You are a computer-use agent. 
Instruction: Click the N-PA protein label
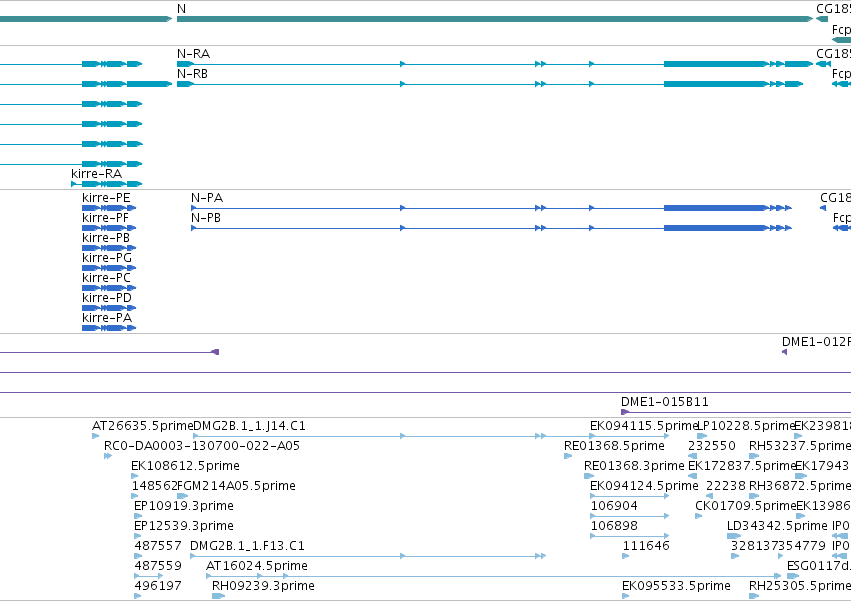pos(207,198)
